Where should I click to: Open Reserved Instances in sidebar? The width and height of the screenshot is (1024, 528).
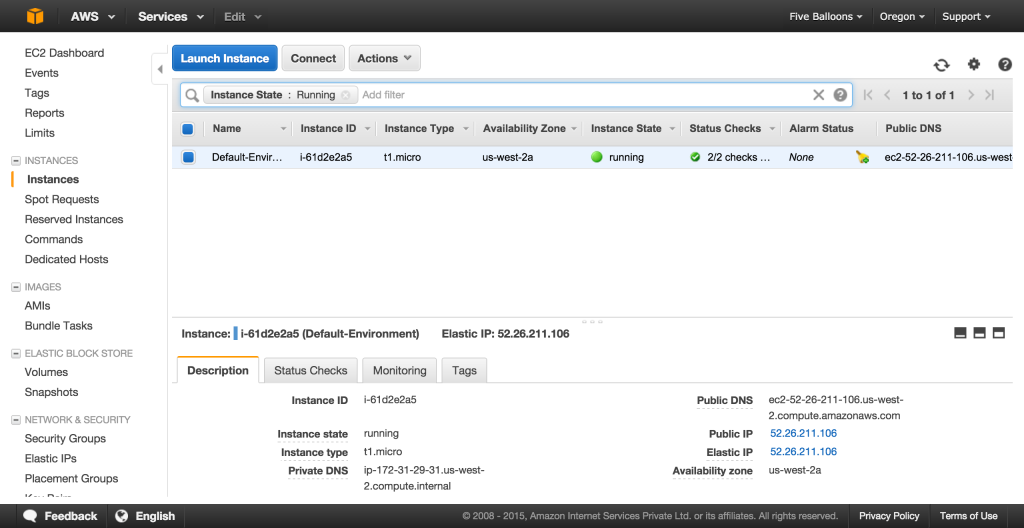[74, 219]
